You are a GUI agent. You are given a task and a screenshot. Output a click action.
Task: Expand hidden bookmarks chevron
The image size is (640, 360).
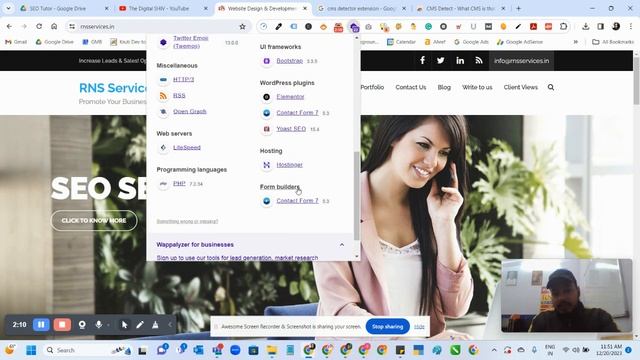coord(576,42)
